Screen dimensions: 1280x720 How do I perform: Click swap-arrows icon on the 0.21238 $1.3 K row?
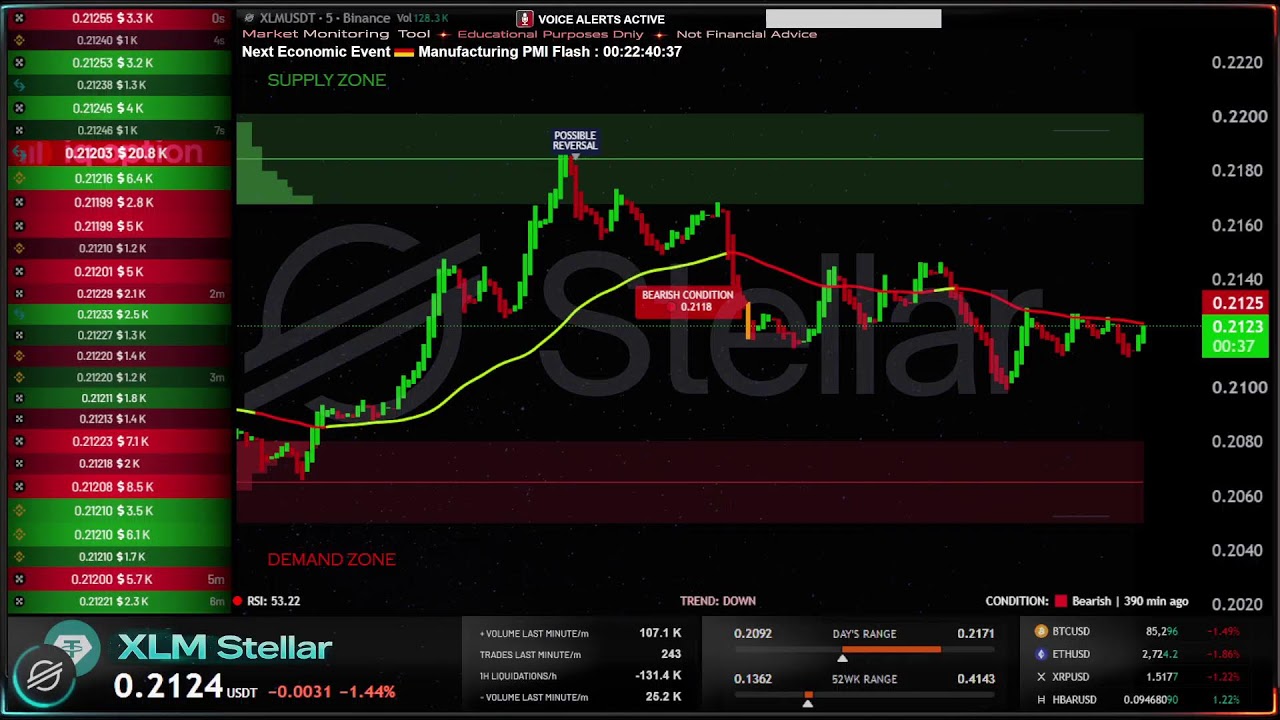pos(19,86)
